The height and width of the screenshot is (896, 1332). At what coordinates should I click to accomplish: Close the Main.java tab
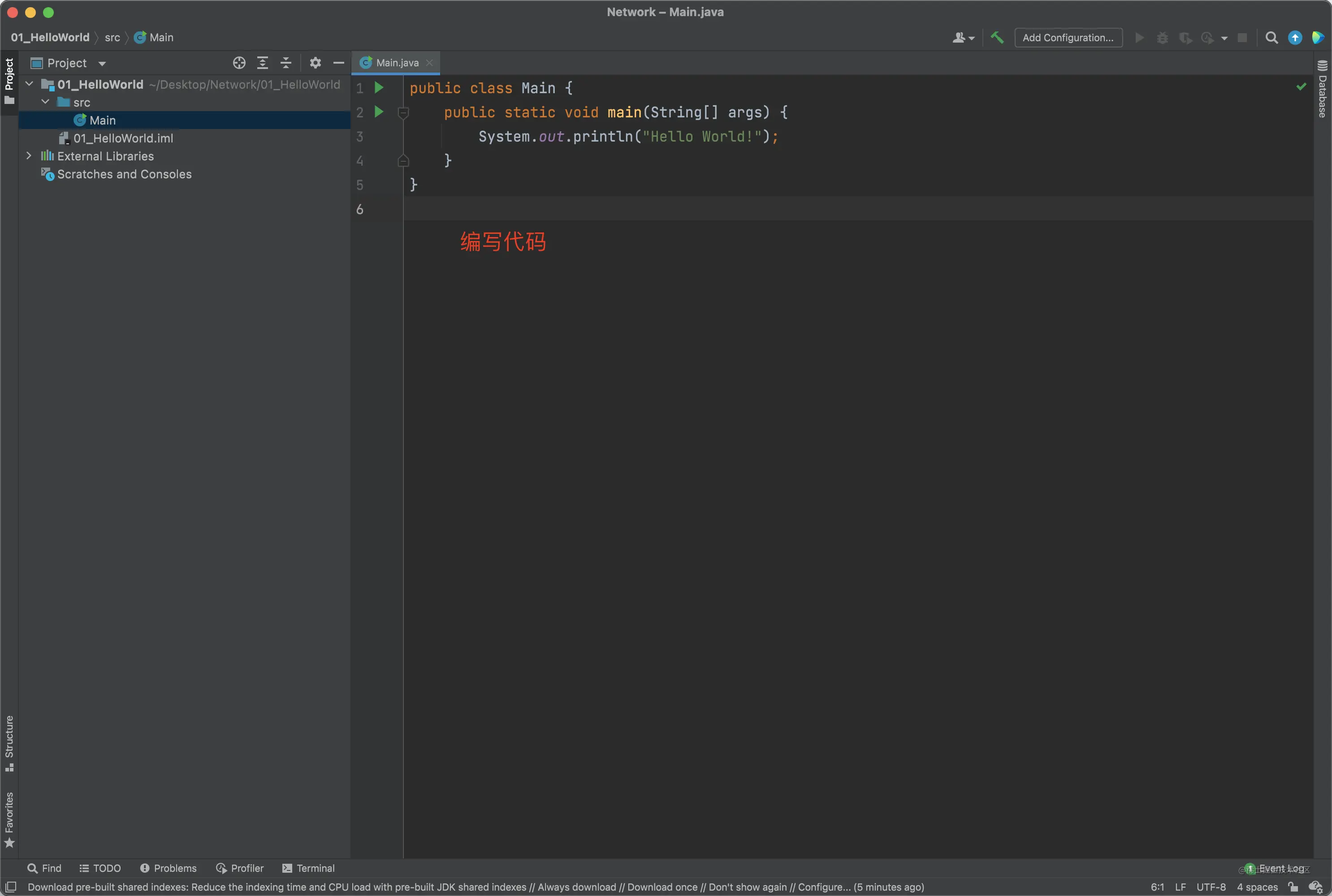point(429,63)
